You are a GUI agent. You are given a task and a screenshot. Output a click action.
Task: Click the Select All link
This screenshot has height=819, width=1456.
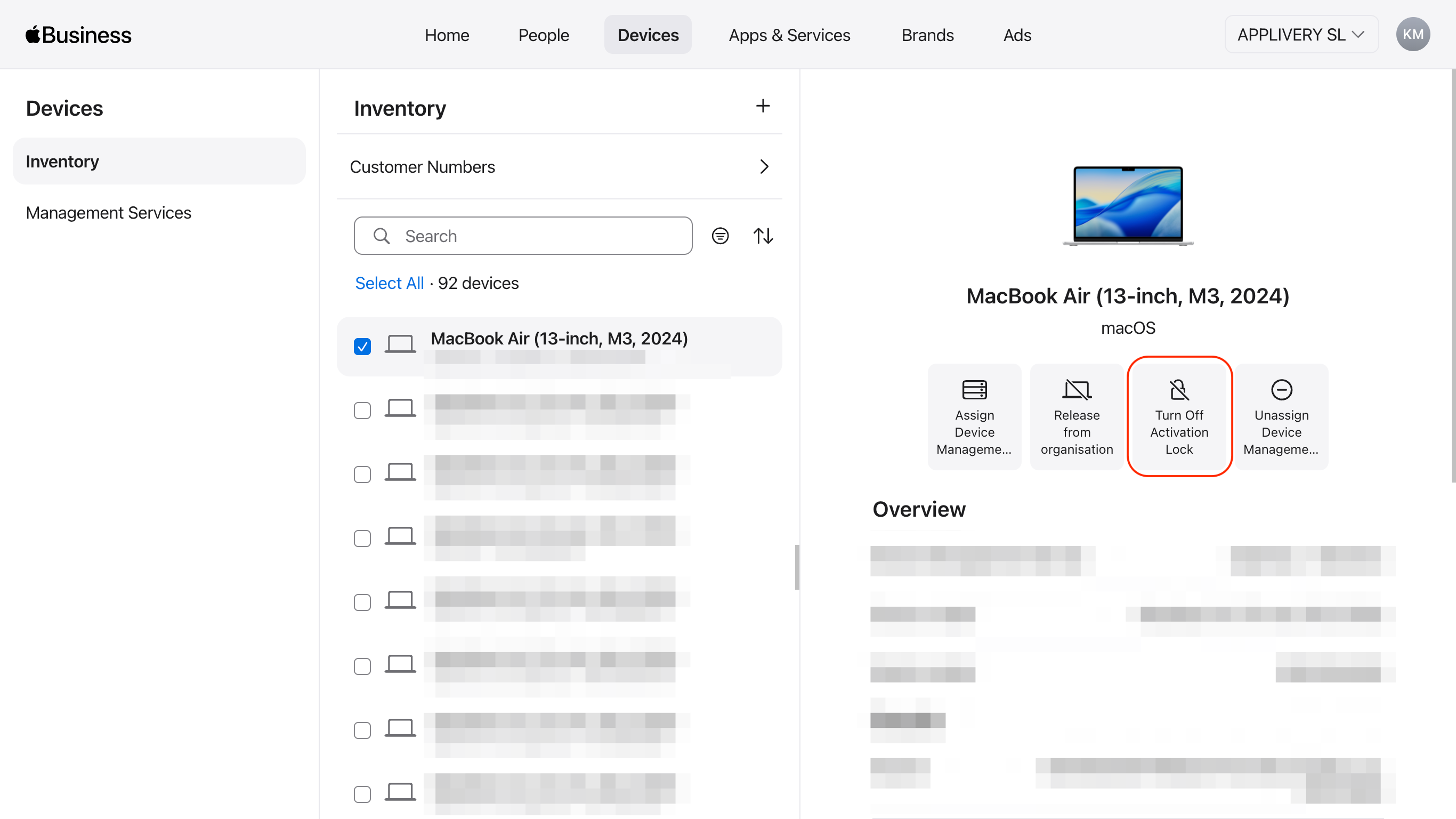click(x=389, y=283)
